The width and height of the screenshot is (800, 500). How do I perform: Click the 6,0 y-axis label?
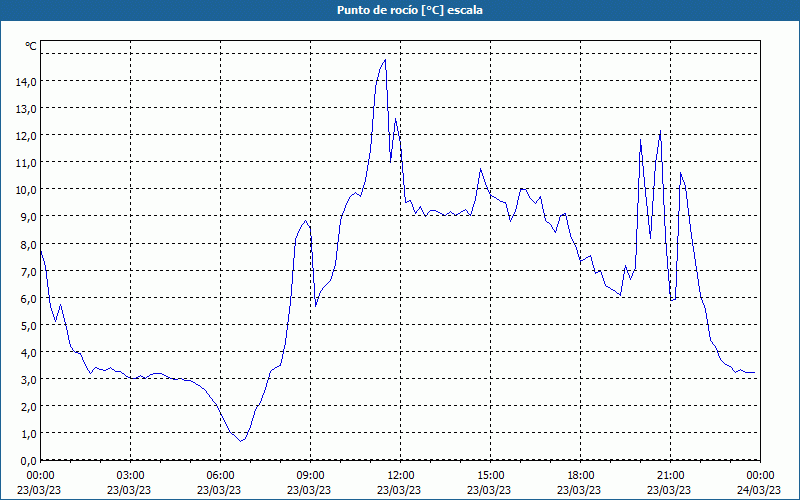pyautogui.click(x=28, y=298)
